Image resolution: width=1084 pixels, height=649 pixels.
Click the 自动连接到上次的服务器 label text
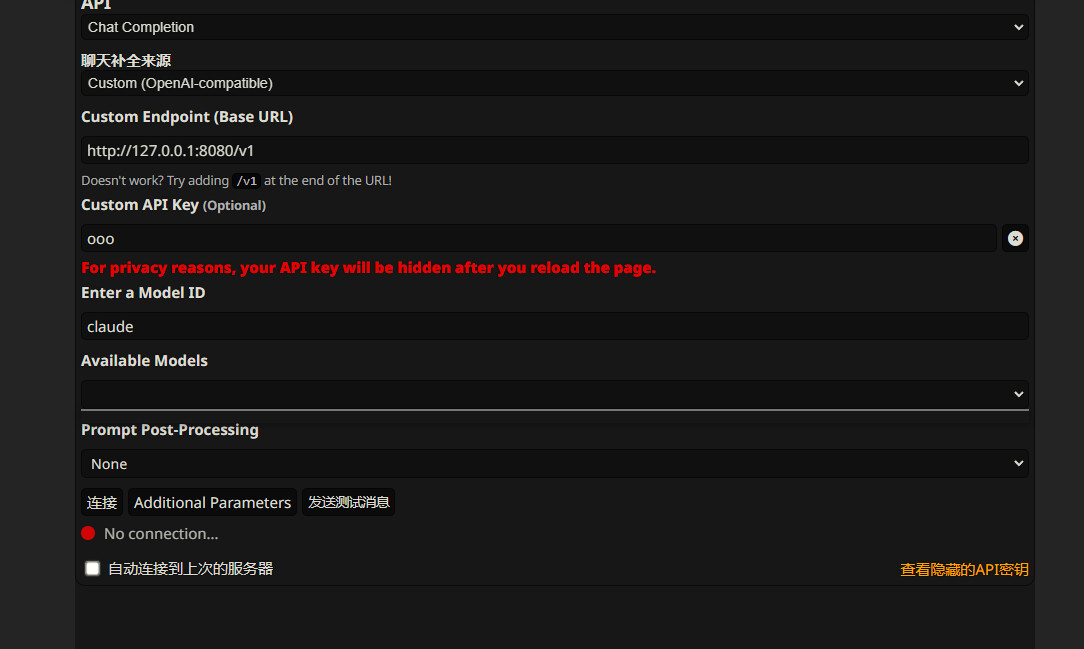(190, 569)
